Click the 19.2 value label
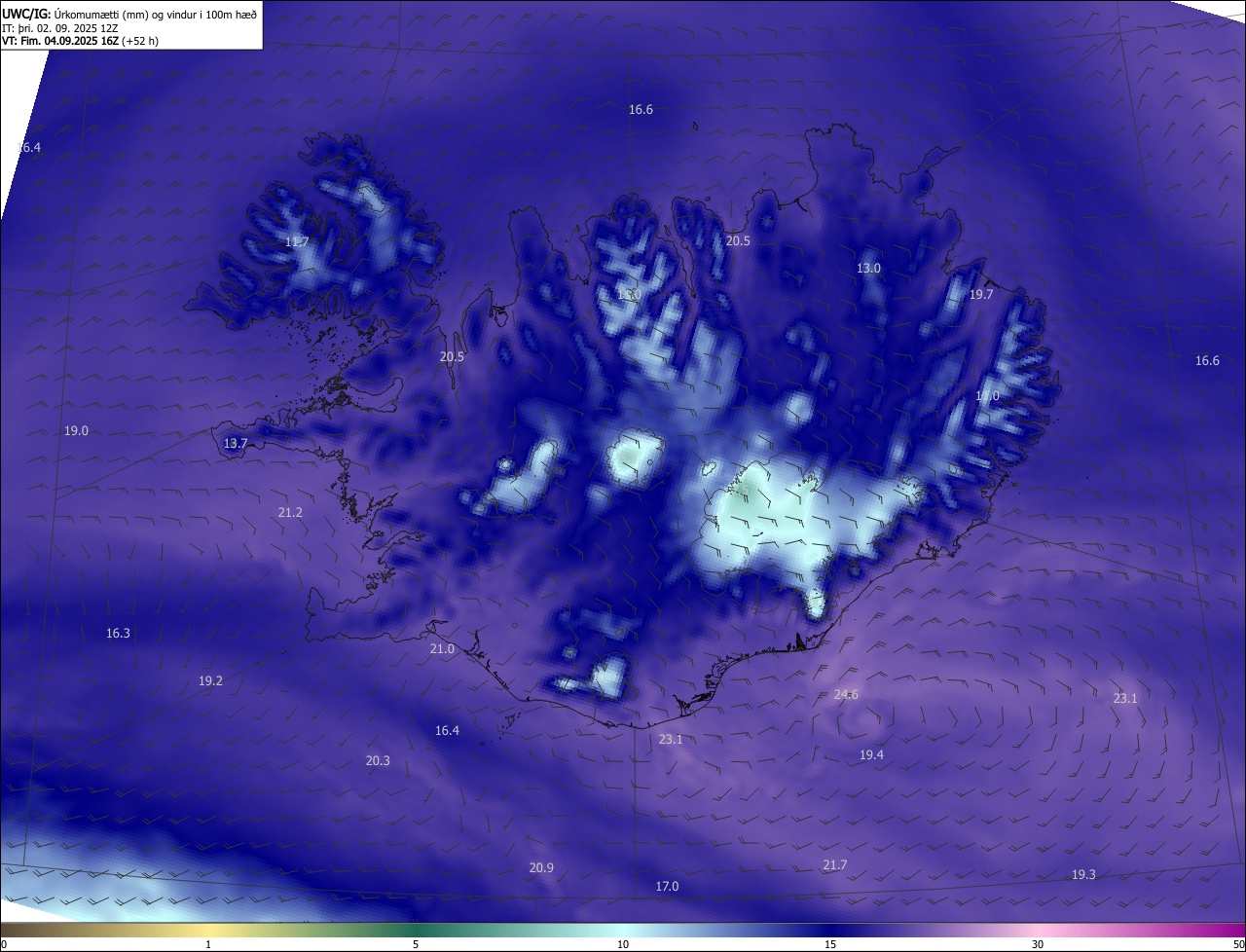The width and height of the screenshot is (1246, 952). tap(210, 681)
